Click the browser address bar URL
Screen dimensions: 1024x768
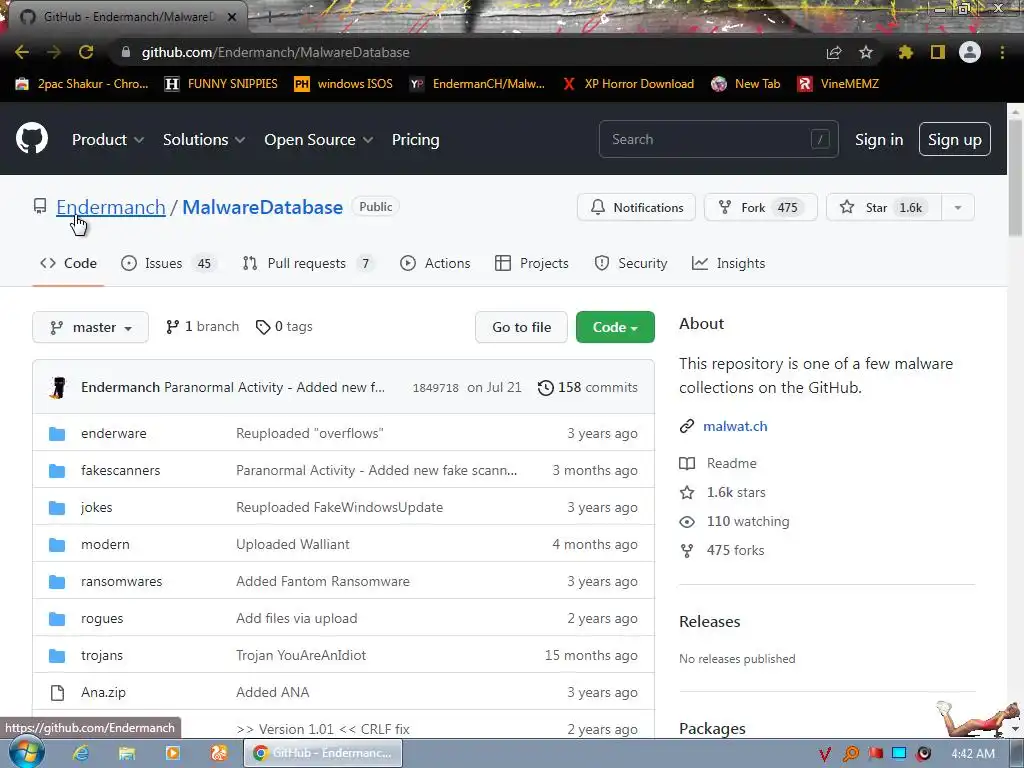click(x=276, y=52)
